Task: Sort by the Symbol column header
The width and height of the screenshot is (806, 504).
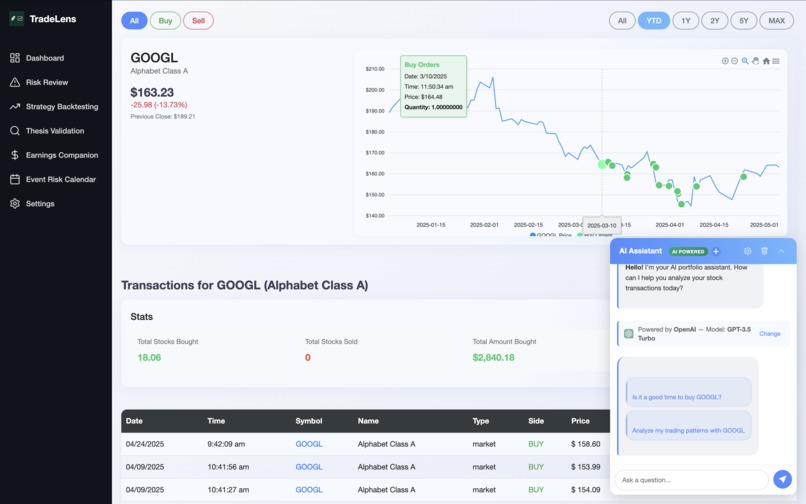Action: (x=309, y=421)
